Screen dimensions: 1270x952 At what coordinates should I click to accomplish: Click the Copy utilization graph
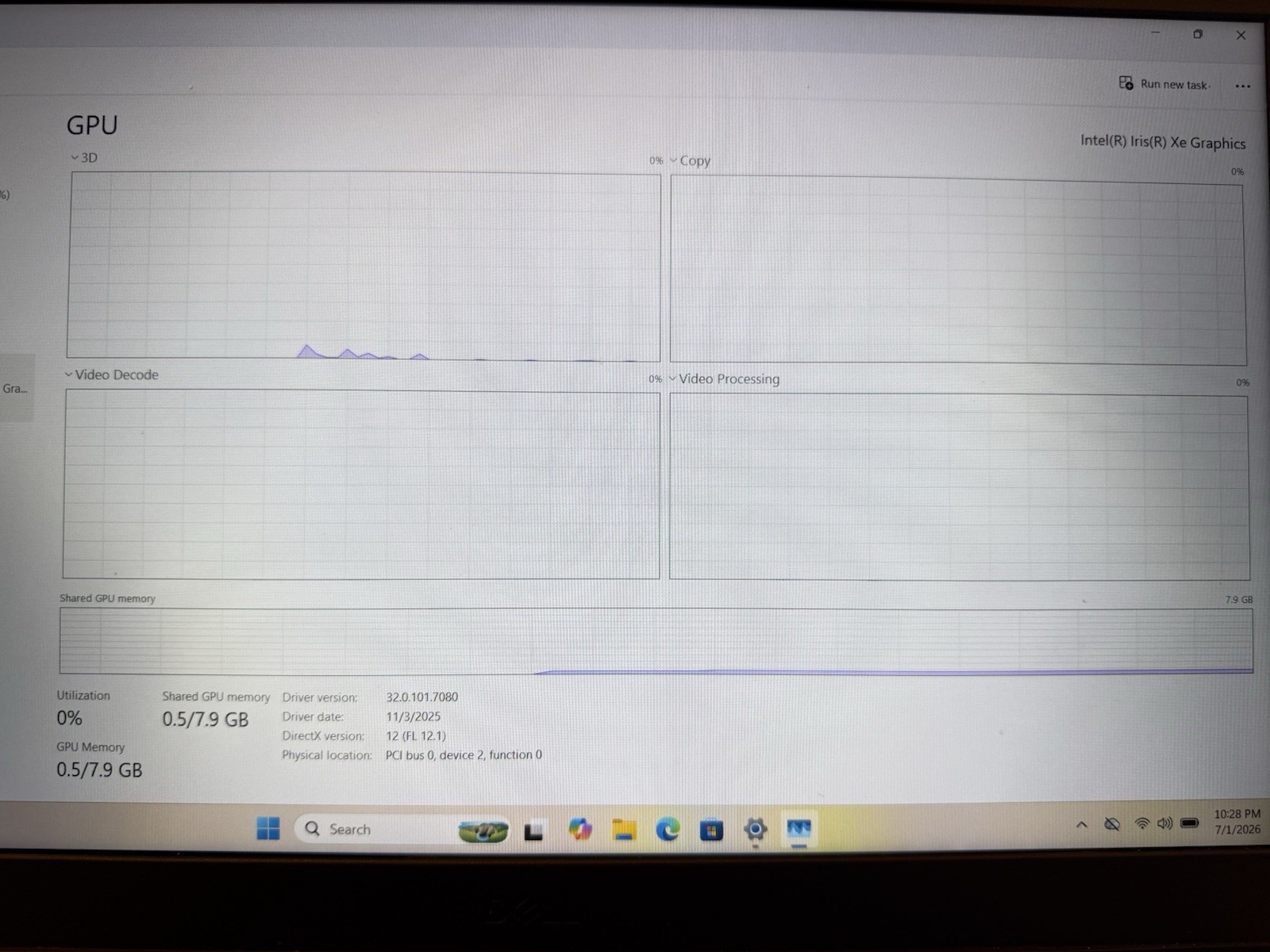point(957,271)
